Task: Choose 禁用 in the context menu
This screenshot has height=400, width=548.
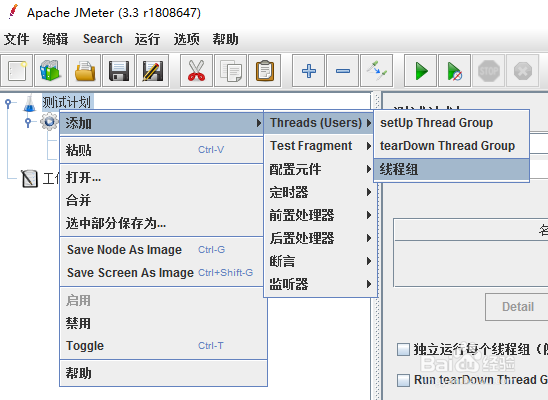Action: coord(163,323)
